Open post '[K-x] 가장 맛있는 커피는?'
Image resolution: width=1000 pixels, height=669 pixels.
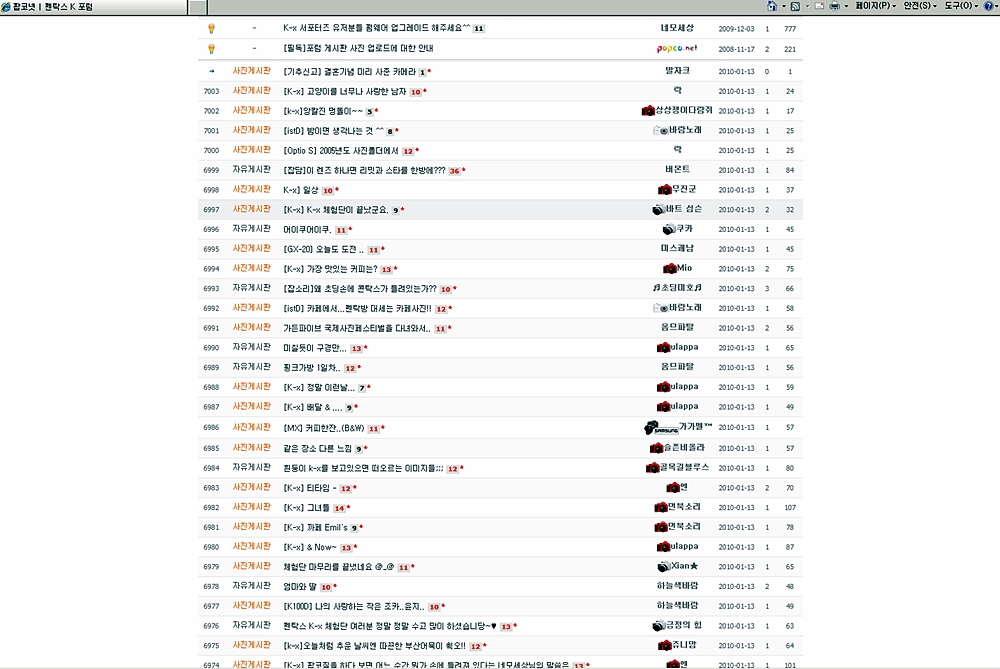[330, 269]
